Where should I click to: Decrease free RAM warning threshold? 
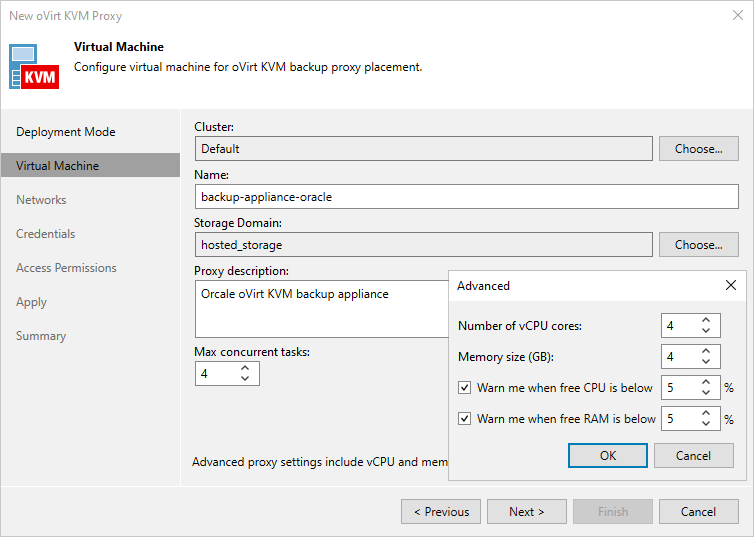pyautogui.click(x=706, y=424)
